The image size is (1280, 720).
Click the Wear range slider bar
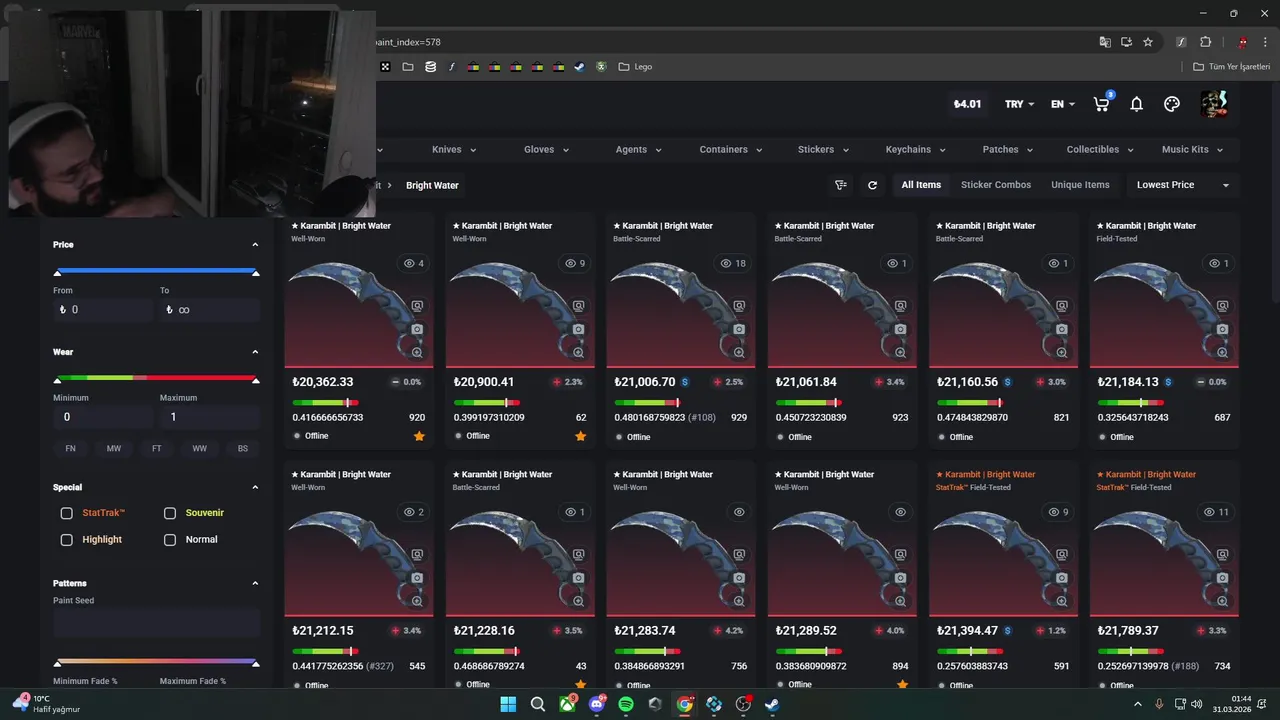pyautogui.click(x=156, y=378)
